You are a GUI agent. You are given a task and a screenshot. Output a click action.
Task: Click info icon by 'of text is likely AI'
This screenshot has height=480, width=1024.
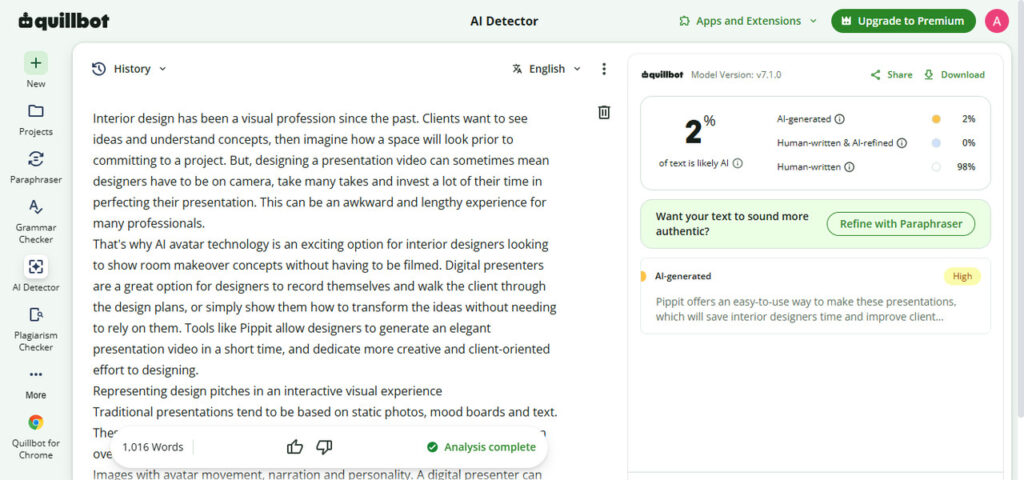(x=737, y=164)
